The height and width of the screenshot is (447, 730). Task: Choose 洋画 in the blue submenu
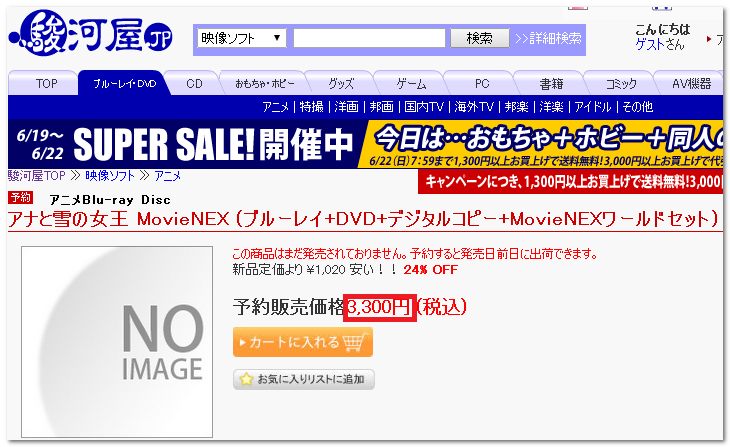tap(346, 107)
